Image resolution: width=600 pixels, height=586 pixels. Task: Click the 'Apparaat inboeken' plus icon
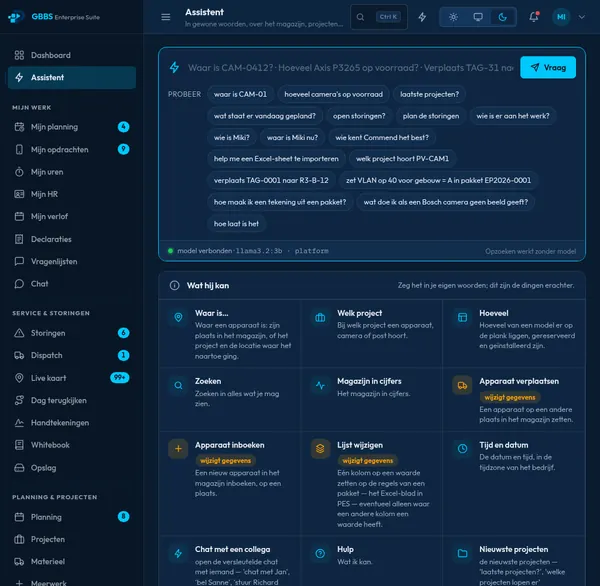(178, 449)
